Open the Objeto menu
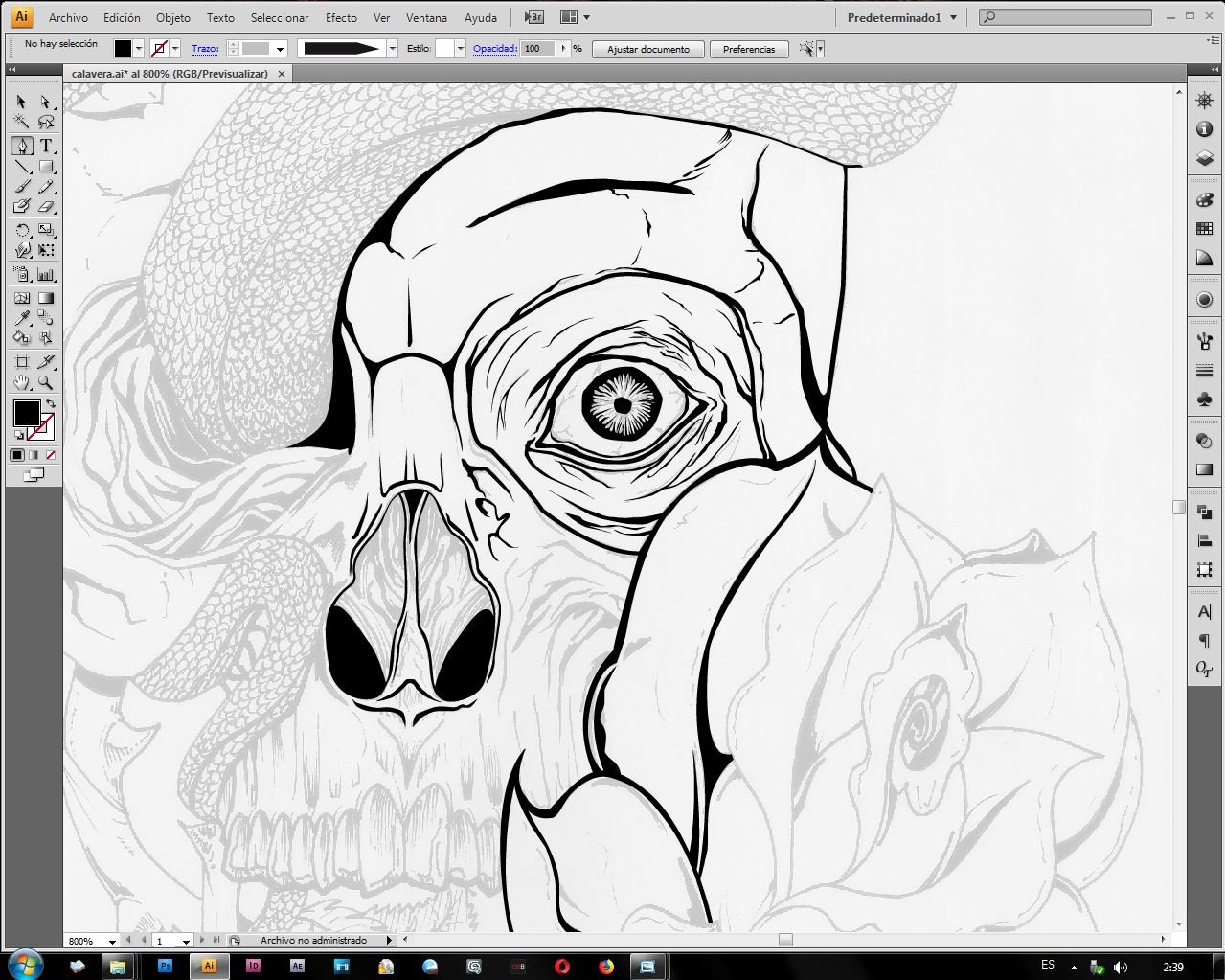Viewport: 1225px width, 980px height. pos(173,17)
